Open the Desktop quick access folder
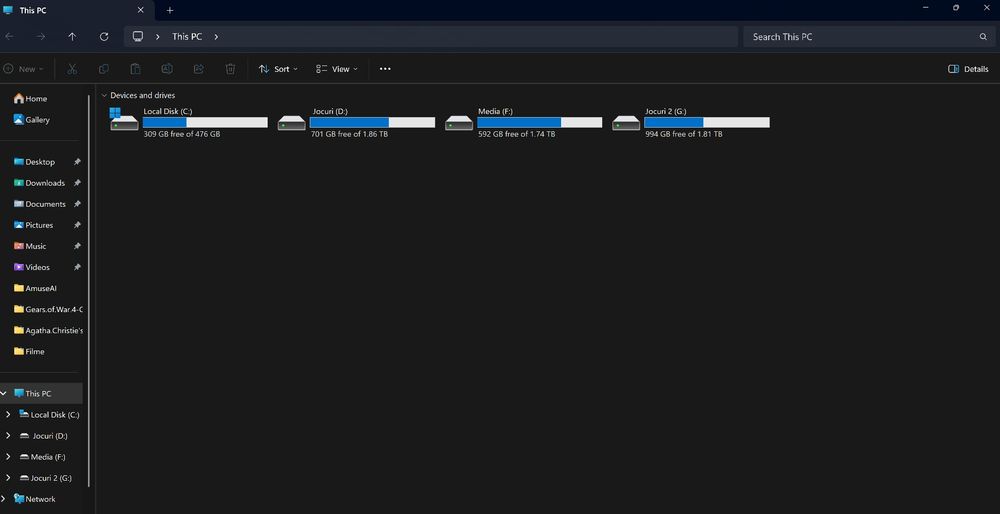 [x=34, y=162]
